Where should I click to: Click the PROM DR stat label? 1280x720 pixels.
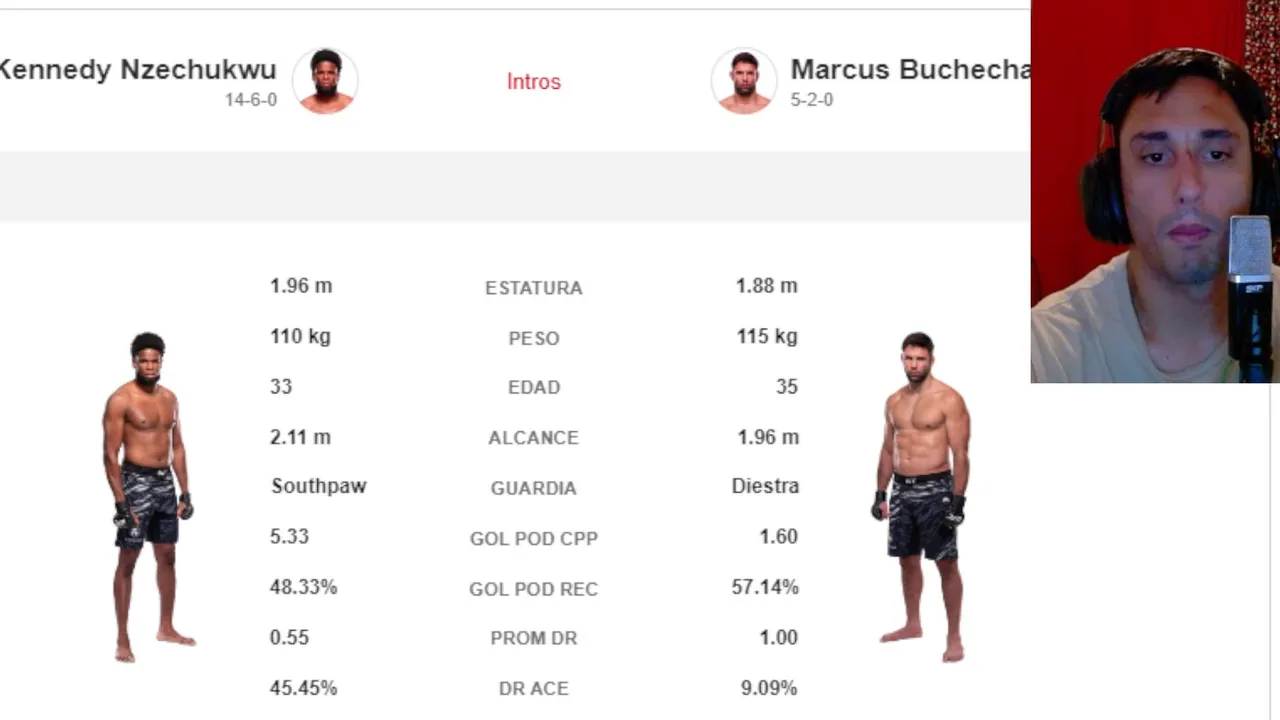(x=533, y=638)
